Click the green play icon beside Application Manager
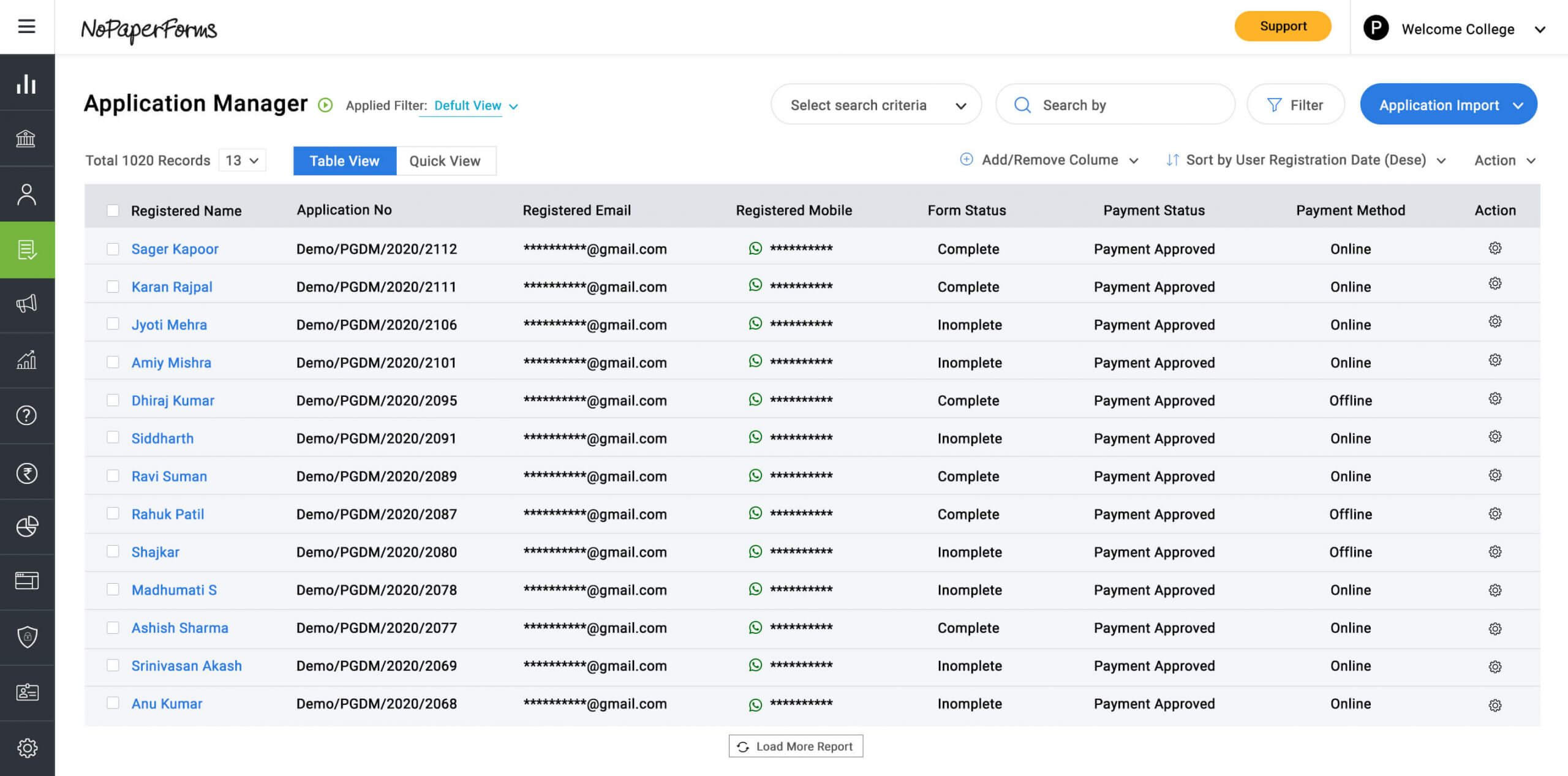 pyautogui.click(x=325, y=105)
